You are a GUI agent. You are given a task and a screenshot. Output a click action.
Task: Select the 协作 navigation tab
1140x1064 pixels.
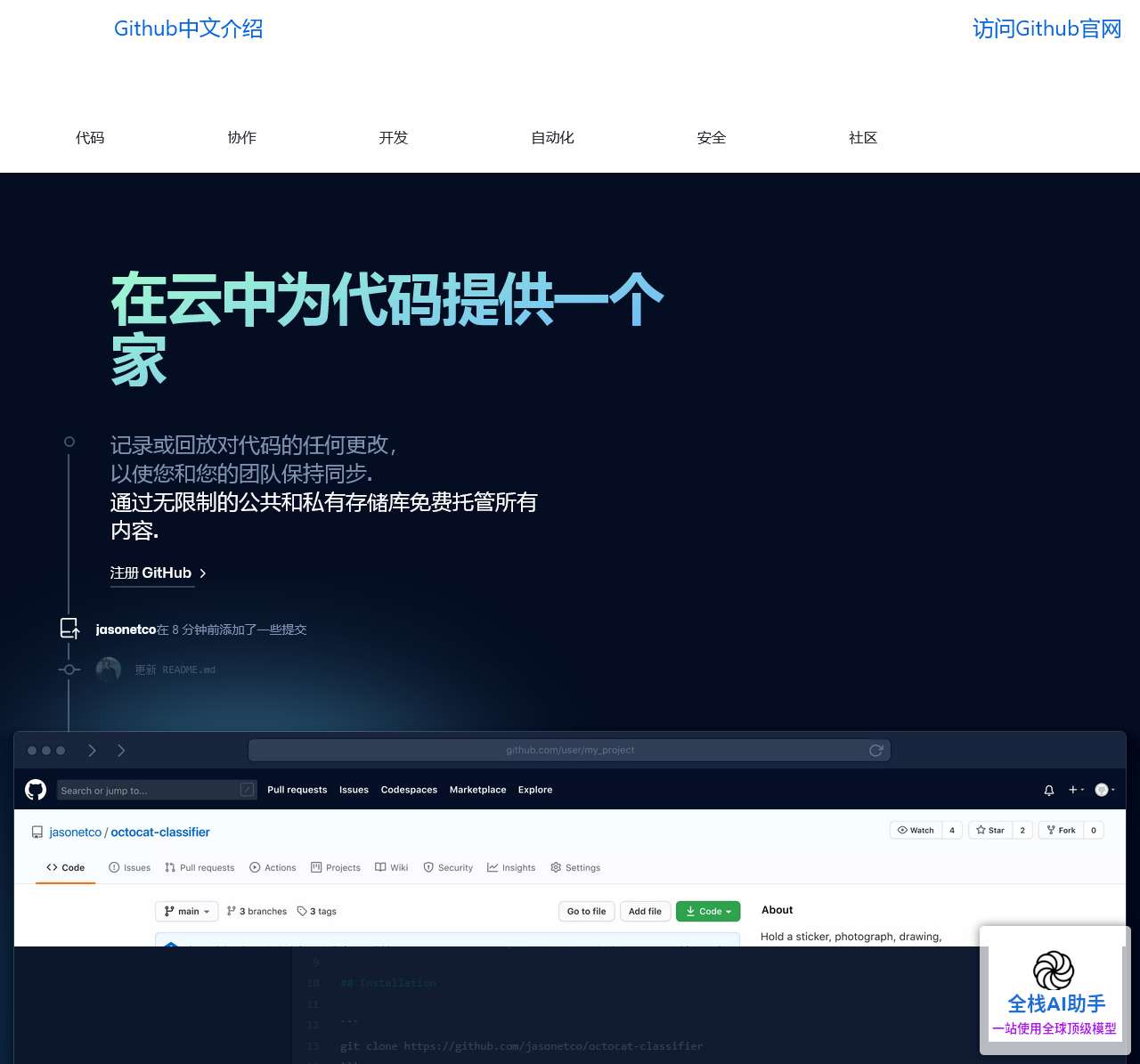241,138
